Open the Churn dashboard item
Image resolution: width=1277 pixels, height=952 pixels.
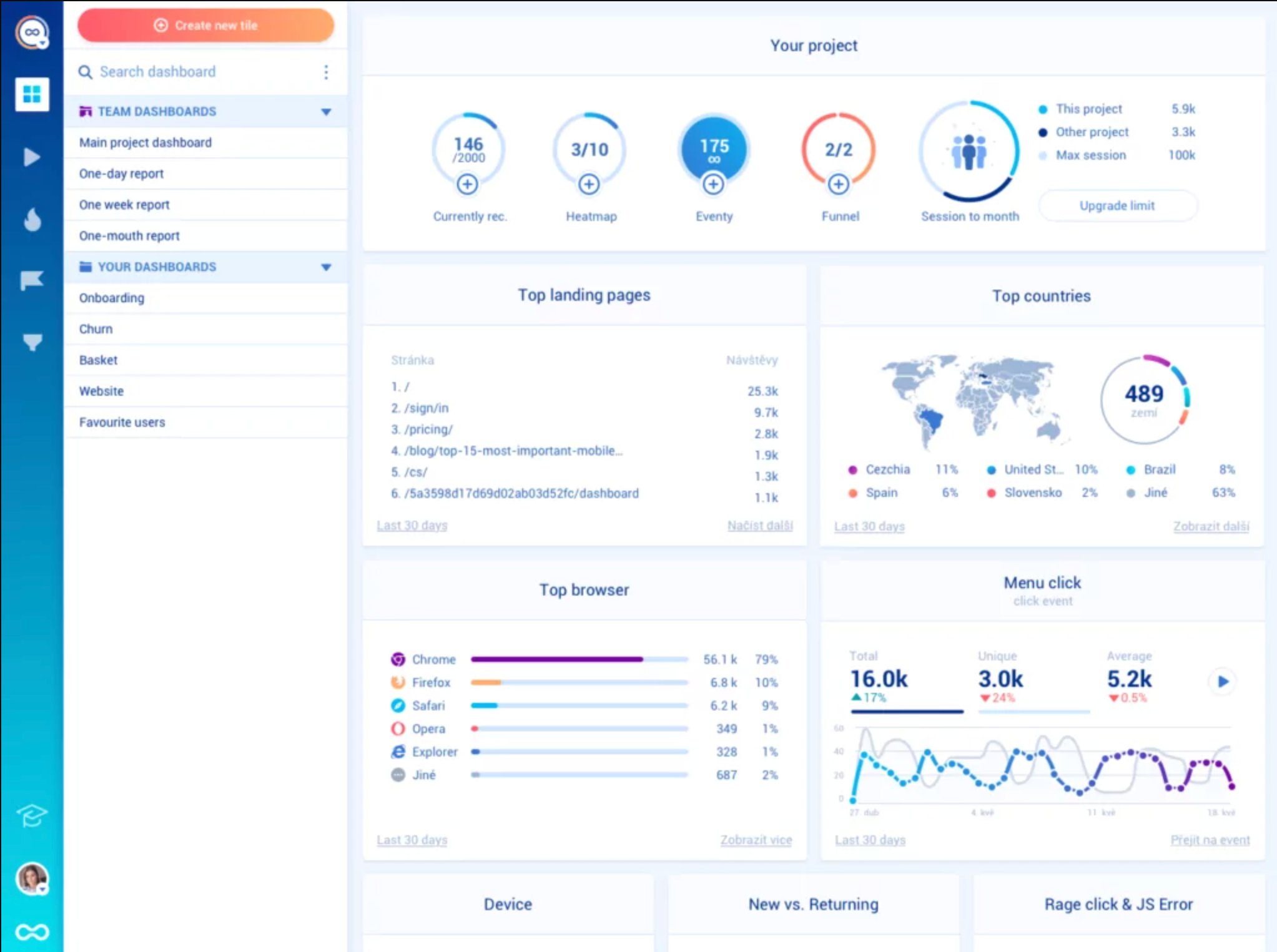tap(96, 329)
